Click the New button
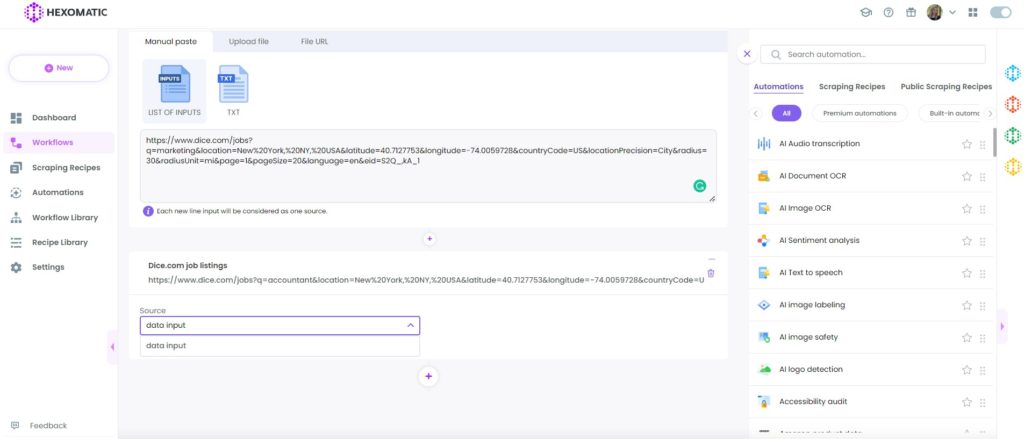Image resolution: width=1024 pixels, height=439 pixels. pos(59,68)
